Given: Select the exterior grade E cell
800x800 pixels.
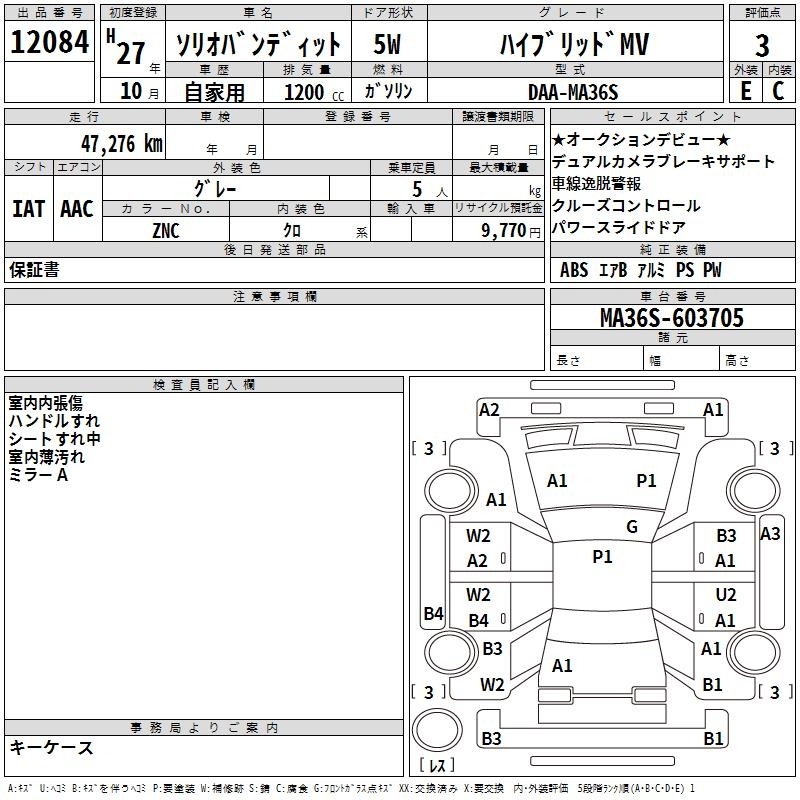Looking at the screenshot, I should click(x=745, y=92).
